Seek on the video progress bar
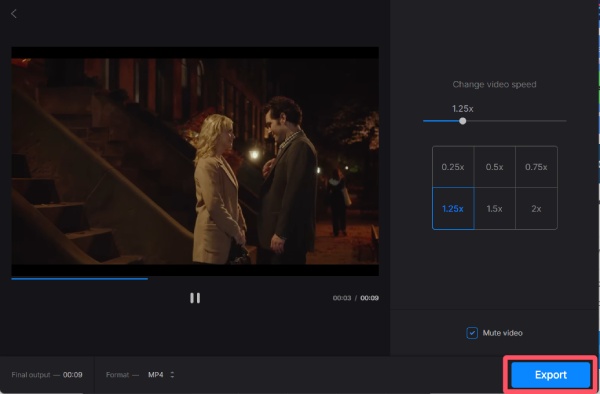600x394 pixels. click(195, 279)
